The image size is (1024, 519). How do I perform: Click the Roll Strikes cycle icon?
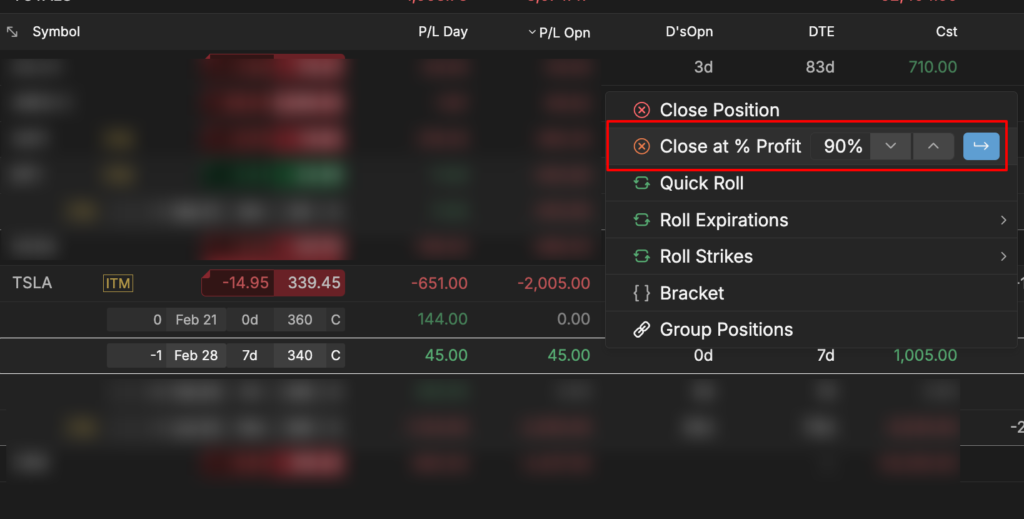642,257
